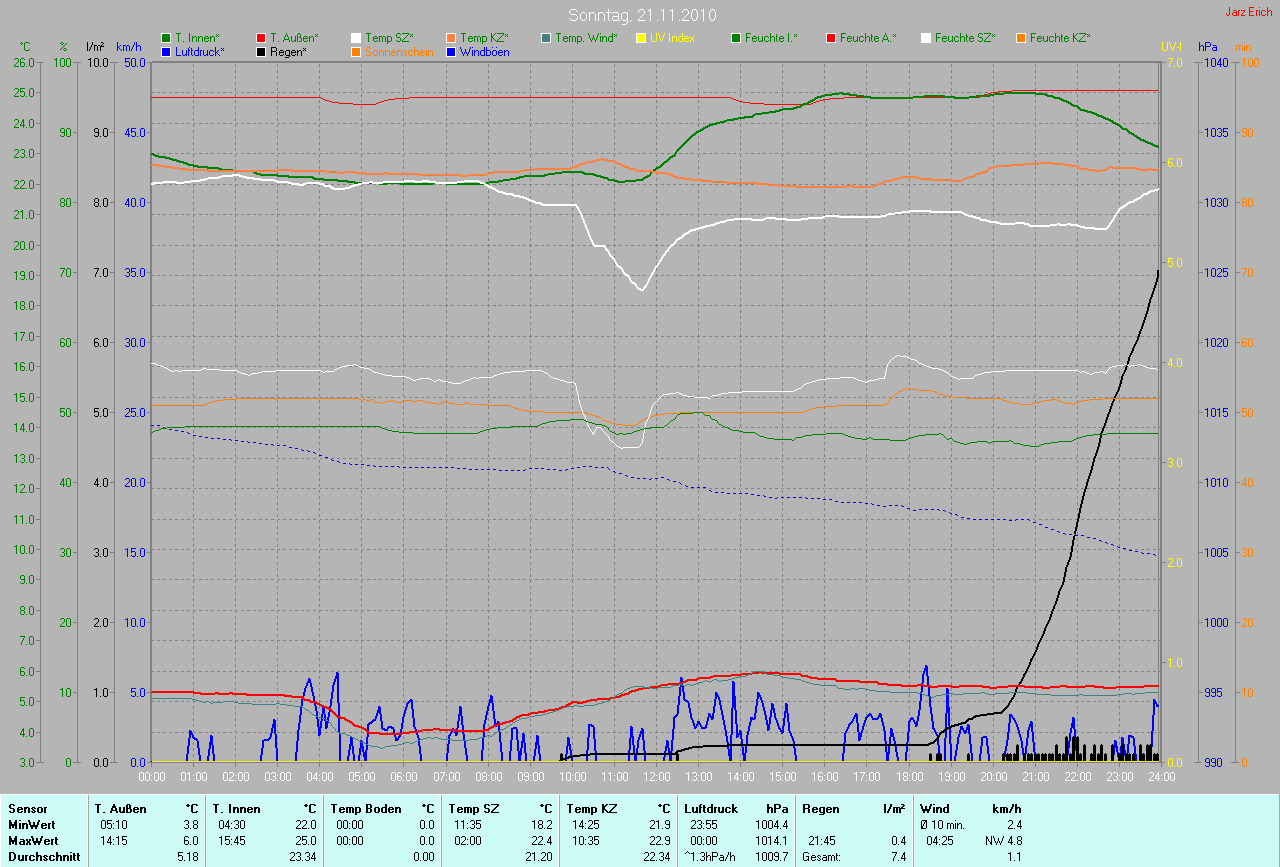Click the Jarz Erich label

click(x=1248, y=12)
